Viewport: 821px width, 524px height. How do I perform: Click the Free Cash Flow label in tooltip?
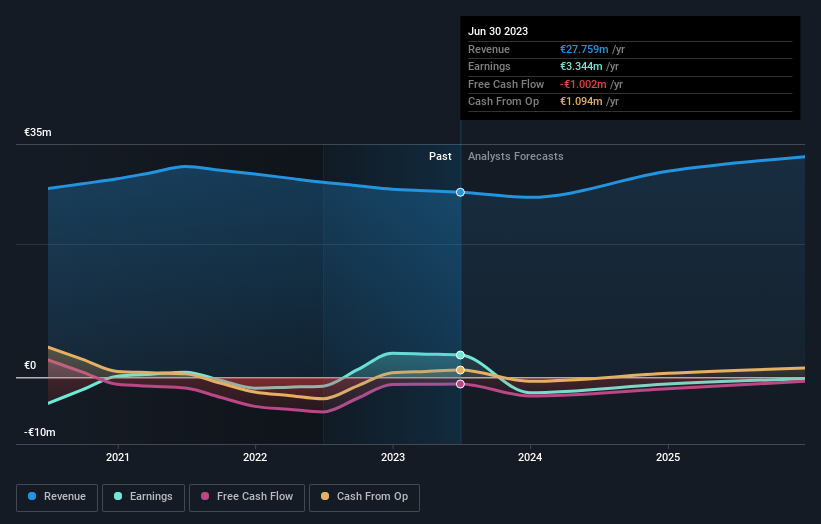(x=506, y=84)
